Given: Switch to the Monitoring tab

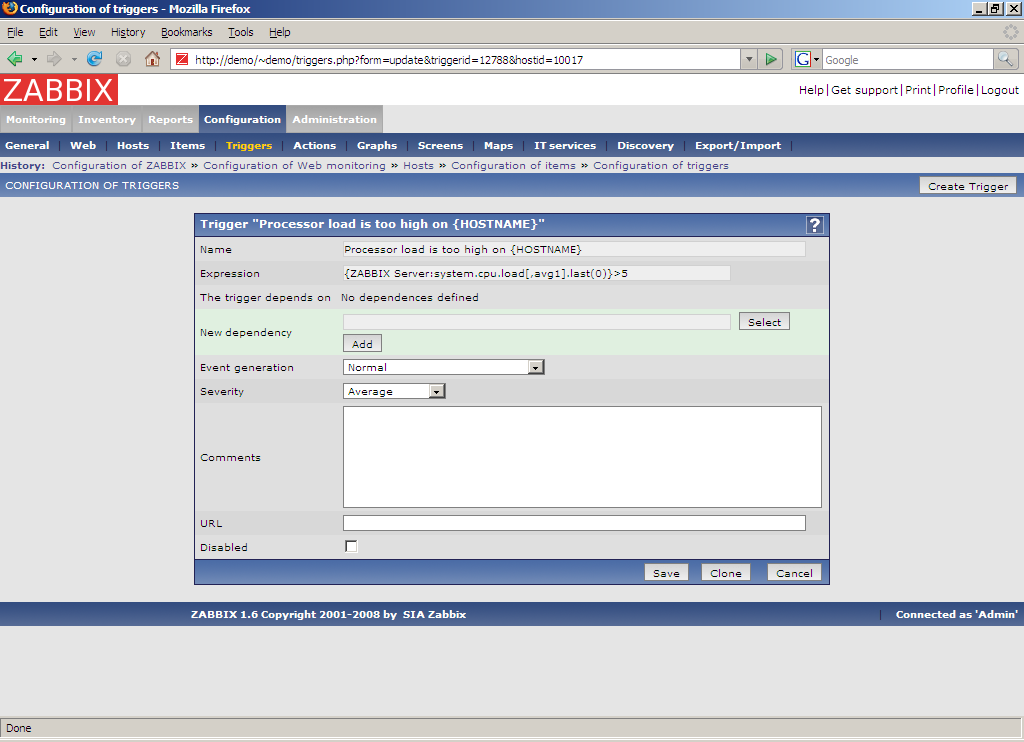Looking at the screenshot, I should 36,120.
